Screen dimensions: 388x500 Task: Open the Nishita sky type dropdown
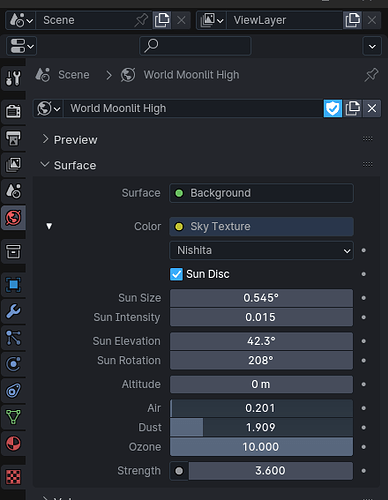[x=261, y=250]
